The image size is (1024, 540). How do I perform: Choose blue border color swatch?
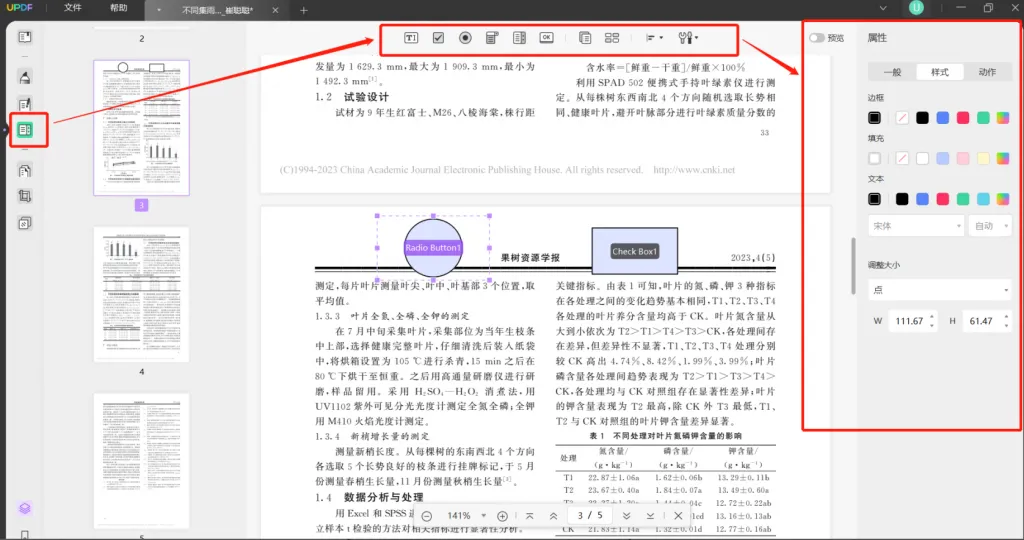(942, 118)
